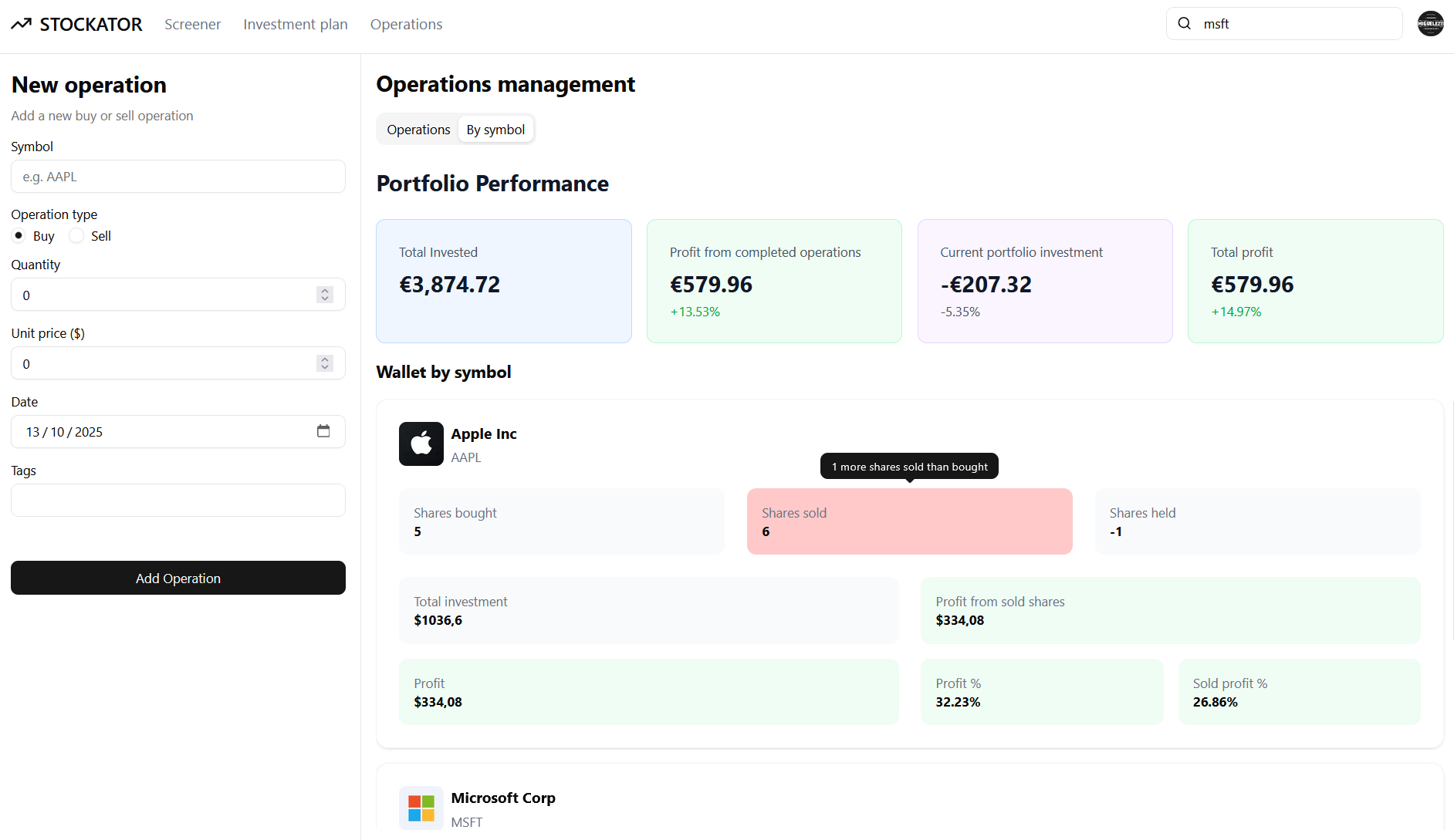This screenshot has width=1454, height=840.
Task: Click the Total Invested performance card
Action: click(x=503, y=281)
